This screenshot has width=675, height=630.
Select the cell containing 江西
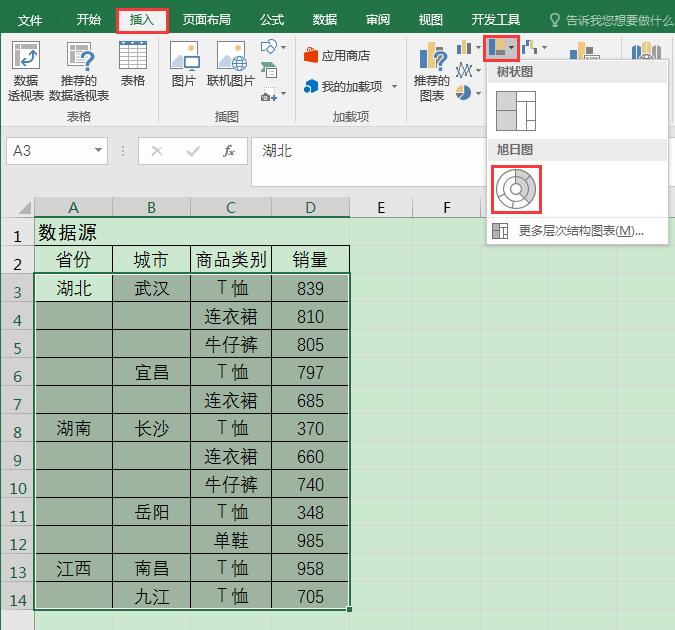(74, 568)
